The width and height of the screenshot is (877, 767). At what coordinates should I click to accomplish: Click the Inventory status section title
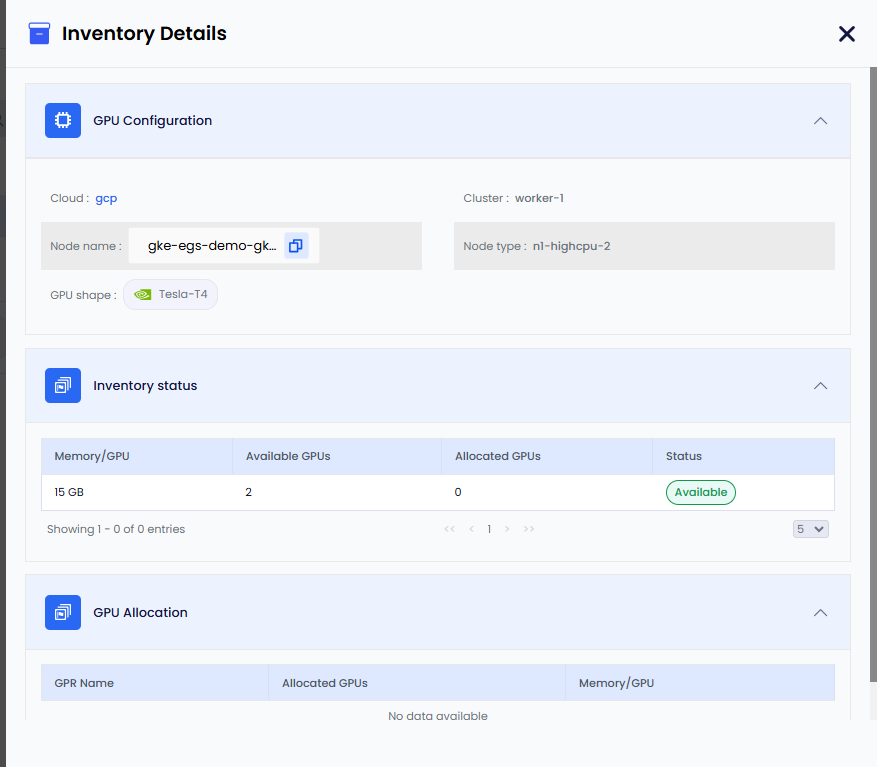coord(145,386)
